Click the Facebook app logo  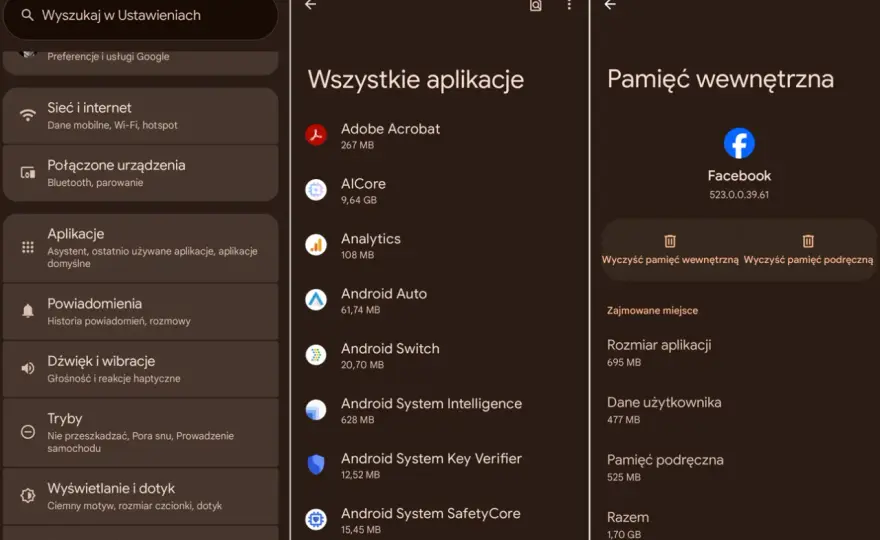point(739,143)
